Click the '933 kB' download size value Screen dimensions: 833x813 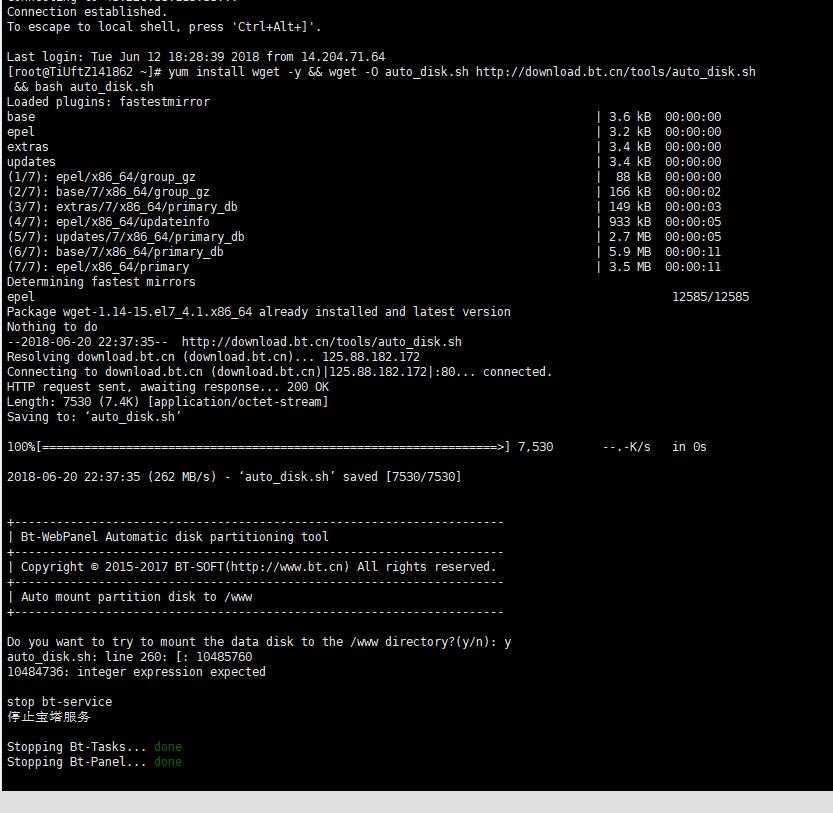click(630, 222)
